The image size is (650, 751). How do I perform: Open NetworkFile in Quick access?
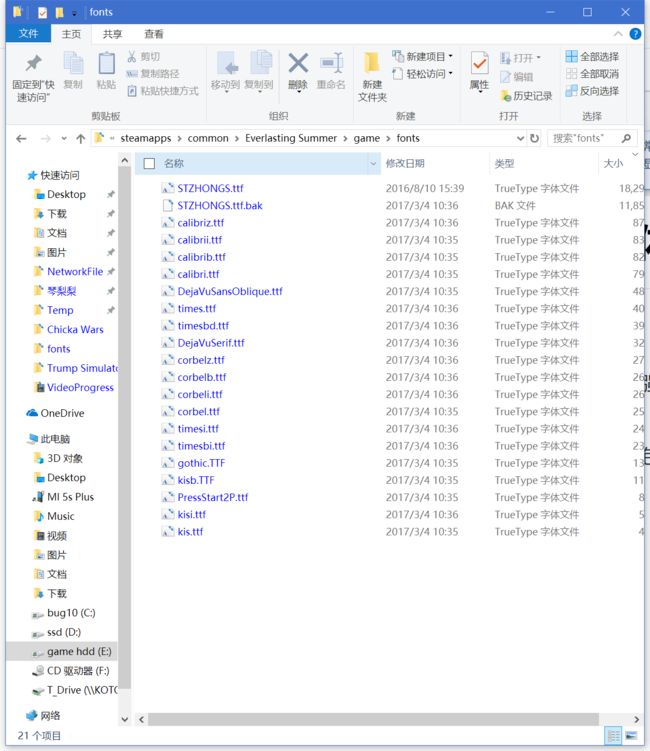75,272
